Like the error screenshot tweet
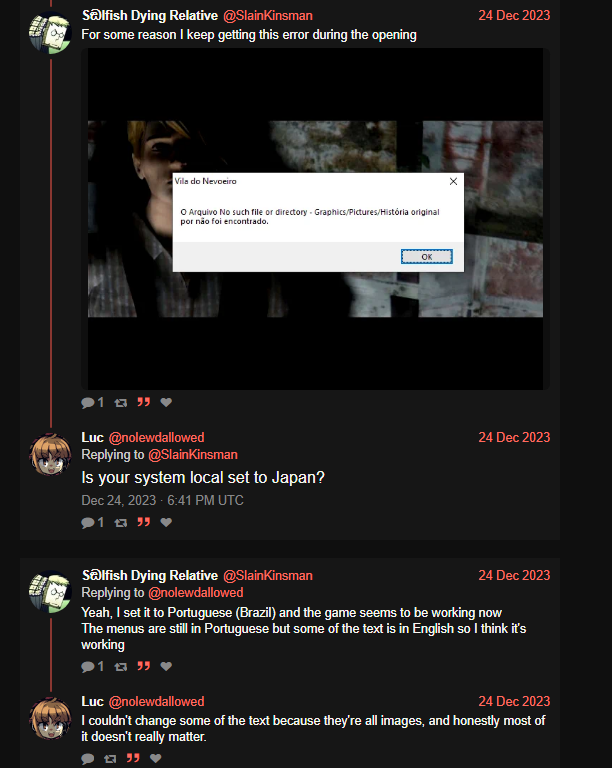This screenshot has width=612, height=768. point(166,402)
